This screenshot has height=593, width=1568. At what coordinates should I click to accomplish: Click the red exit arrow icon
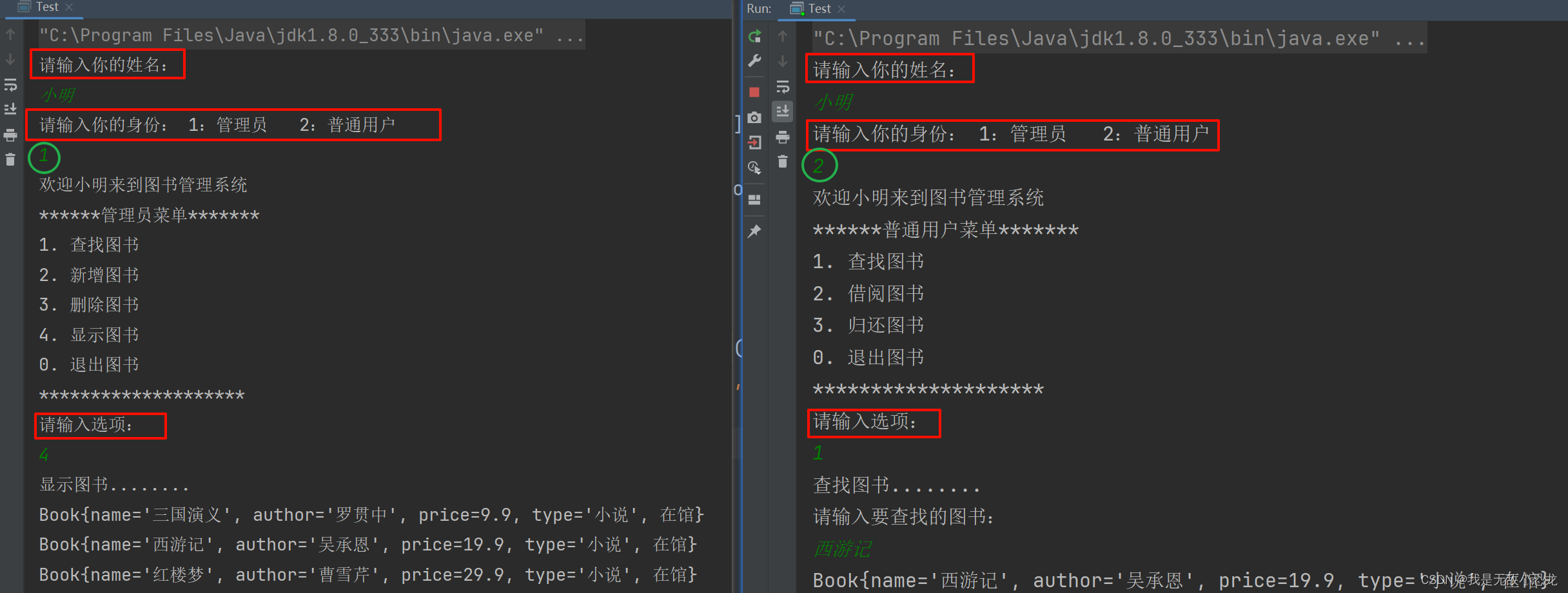(x=754, y=142)
